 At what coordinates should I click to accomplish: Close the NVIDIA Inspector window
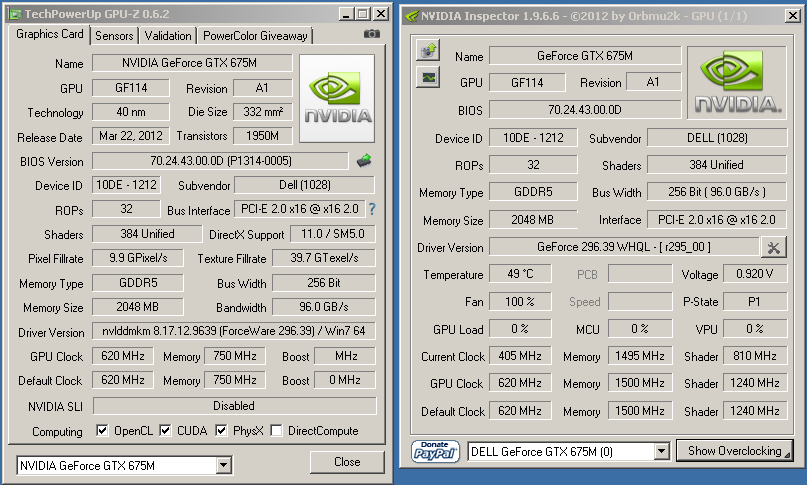793,16
